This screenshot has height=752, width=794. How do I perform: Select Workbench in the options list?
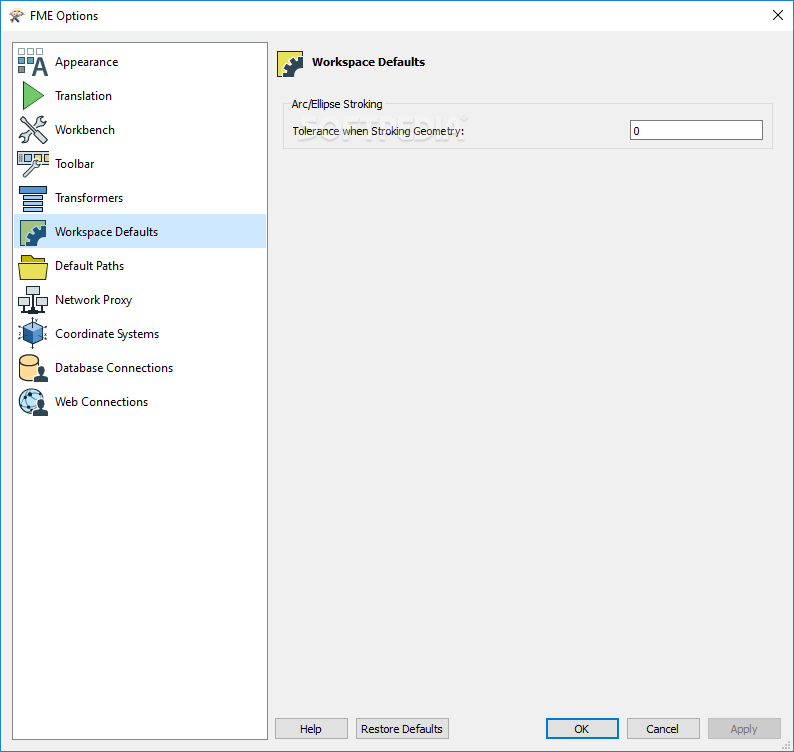(140, 130)
